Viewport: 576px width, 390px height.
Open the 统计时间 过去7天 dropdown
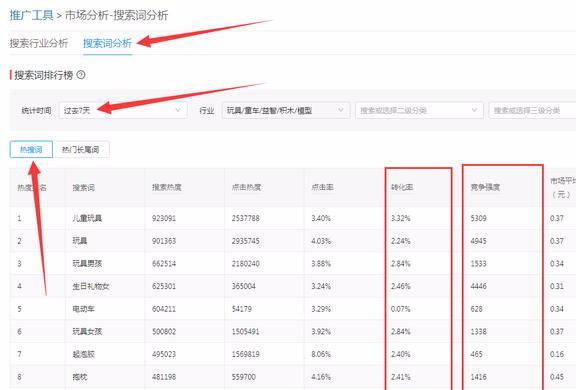coord(123,110)
